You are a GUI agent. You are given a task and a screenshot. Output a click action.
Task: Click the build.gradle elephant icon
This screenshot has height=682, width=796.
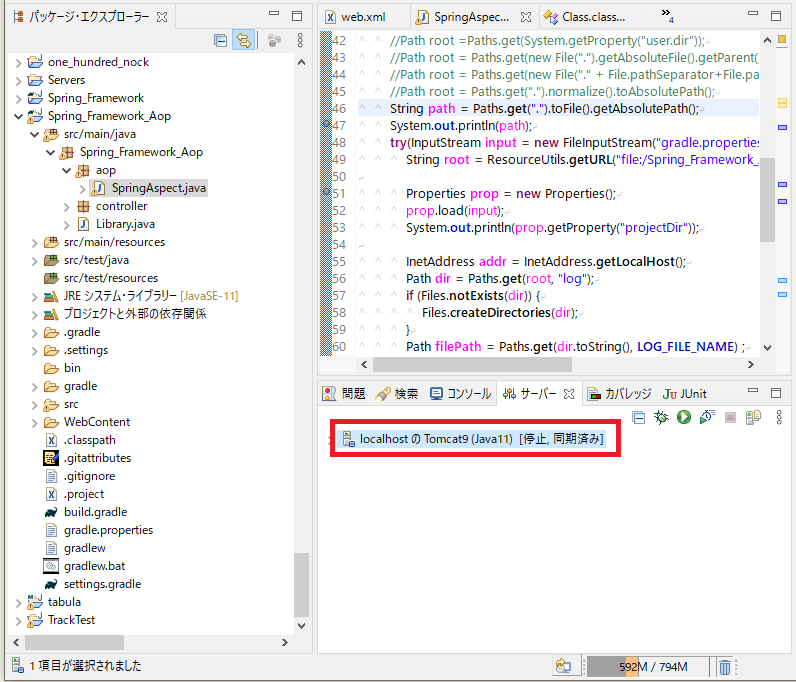tap(51, 512)
